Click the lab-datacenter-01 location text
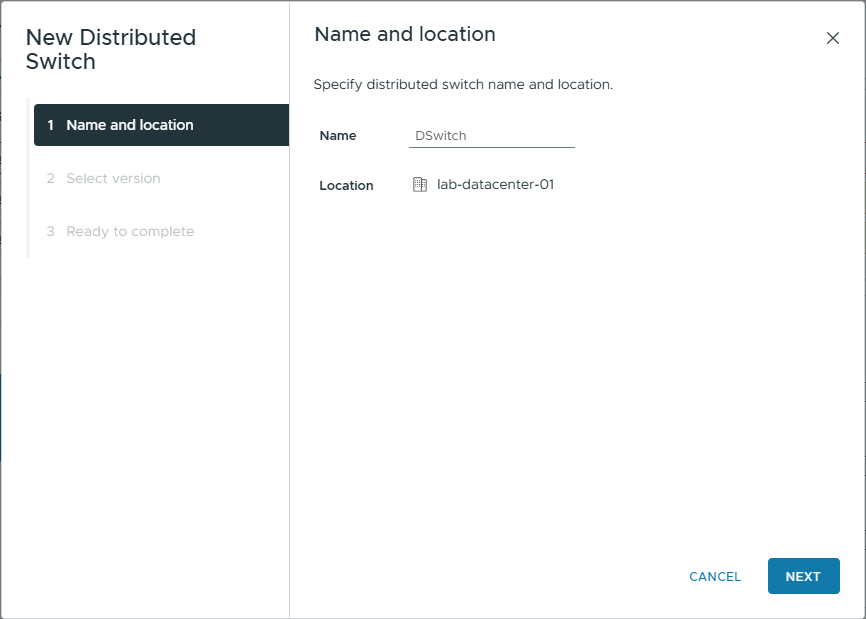This screenshot has height=619, width=866. tap(495, 185)
